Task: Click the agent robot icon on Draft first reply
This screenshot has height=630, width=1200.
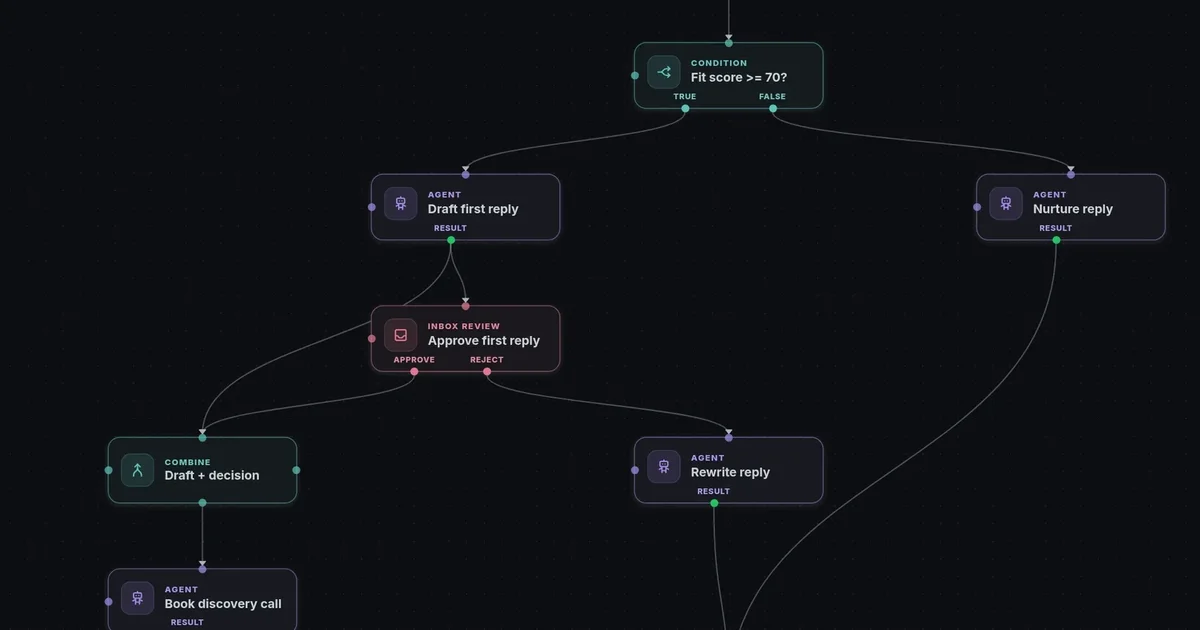Action: pos(401,204)
